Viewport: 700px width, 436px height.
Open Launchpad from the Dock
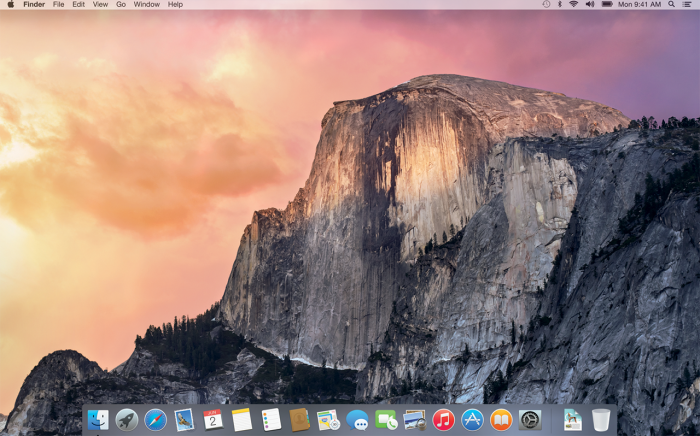(127, 420)
